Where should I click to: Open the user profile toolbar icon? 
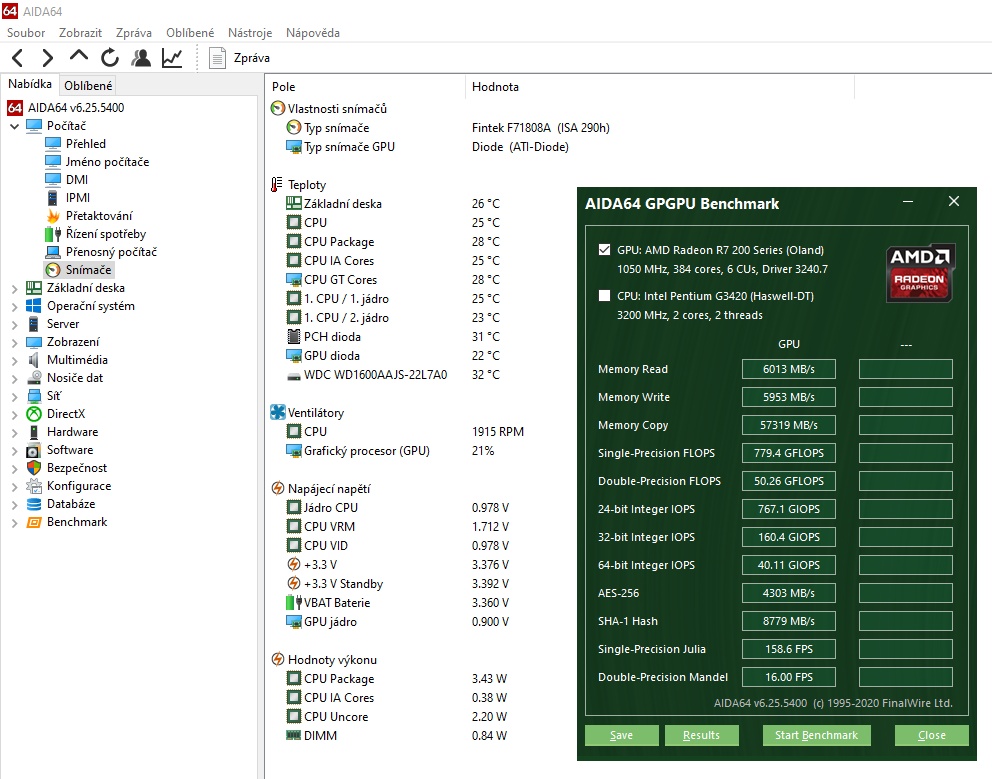point(141,58)
